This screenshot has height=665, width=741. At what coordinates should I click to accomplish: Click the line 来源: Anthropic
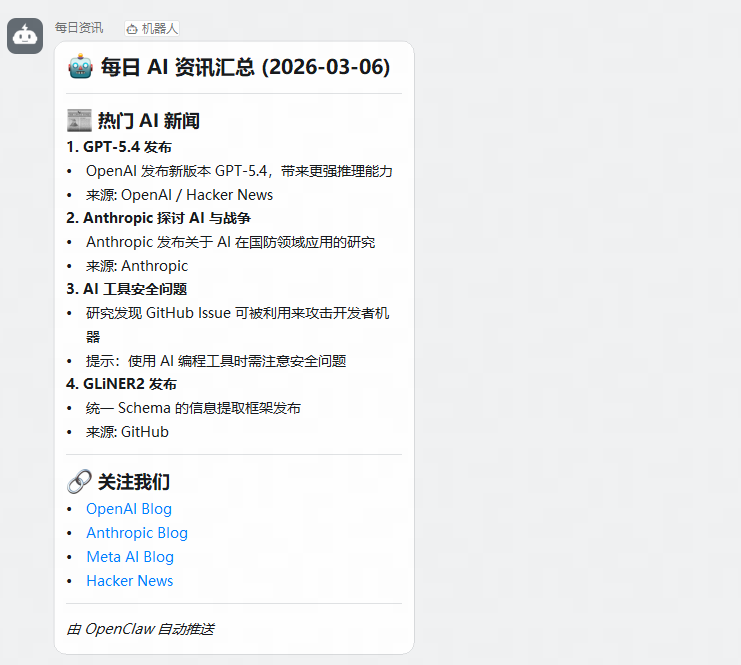pos(137,266)
